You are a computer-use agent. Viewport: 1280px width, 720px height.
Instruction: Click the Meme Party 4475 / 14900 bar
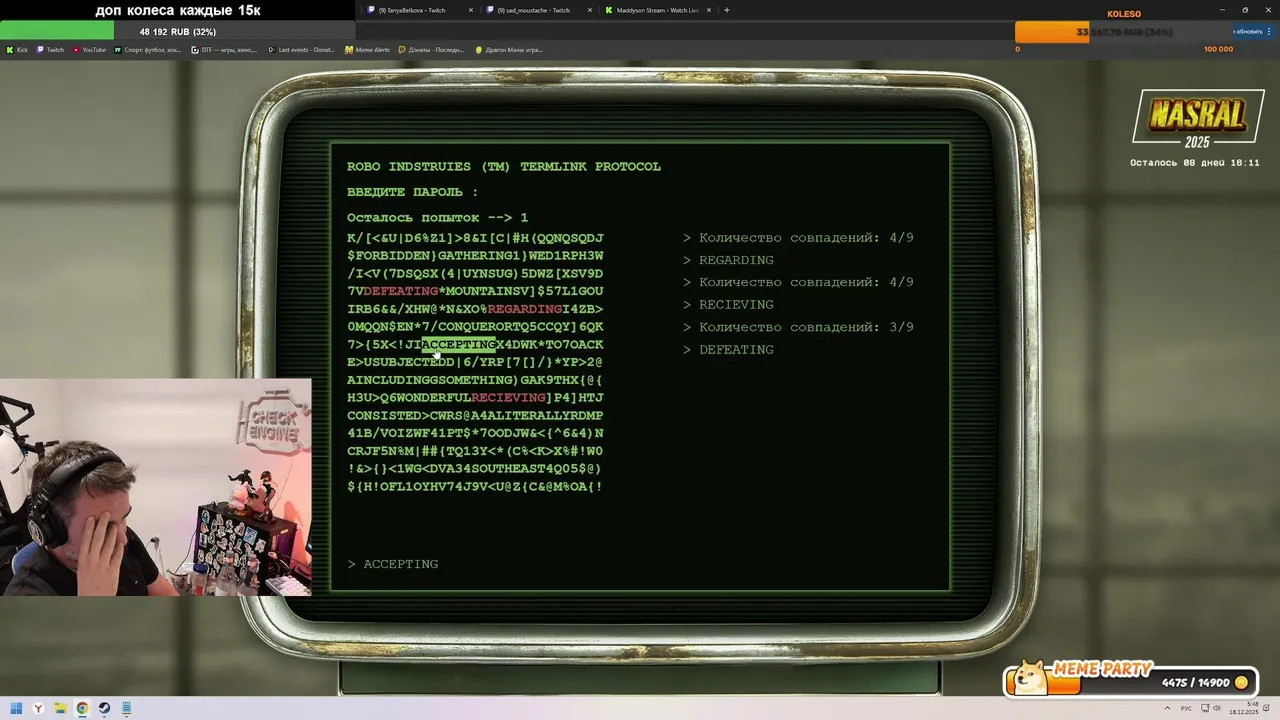[1130, 682]
